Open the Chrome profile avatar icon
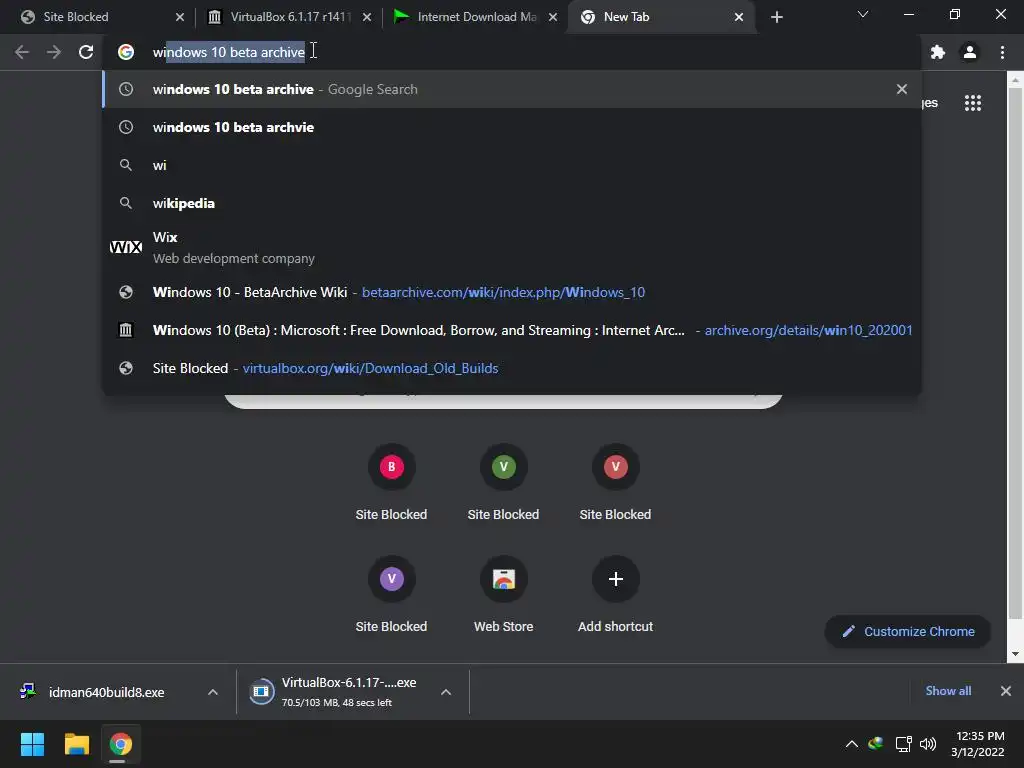This screenshot has height=768, width=1024. (x=970, y=52)
